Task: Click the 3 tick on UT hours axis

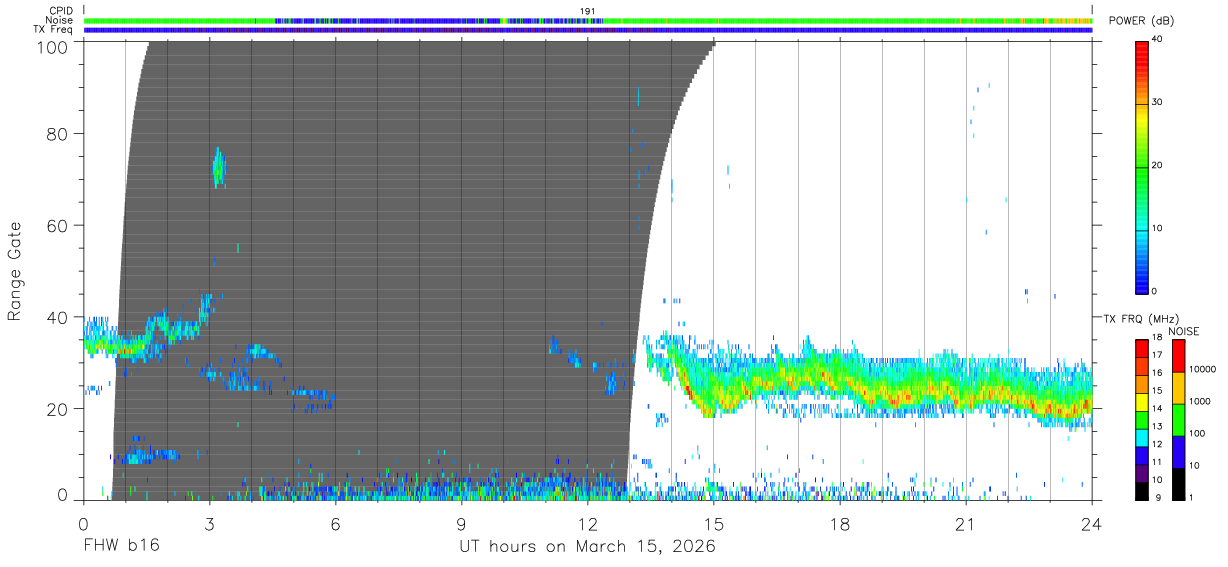Action: click(209, 523)
